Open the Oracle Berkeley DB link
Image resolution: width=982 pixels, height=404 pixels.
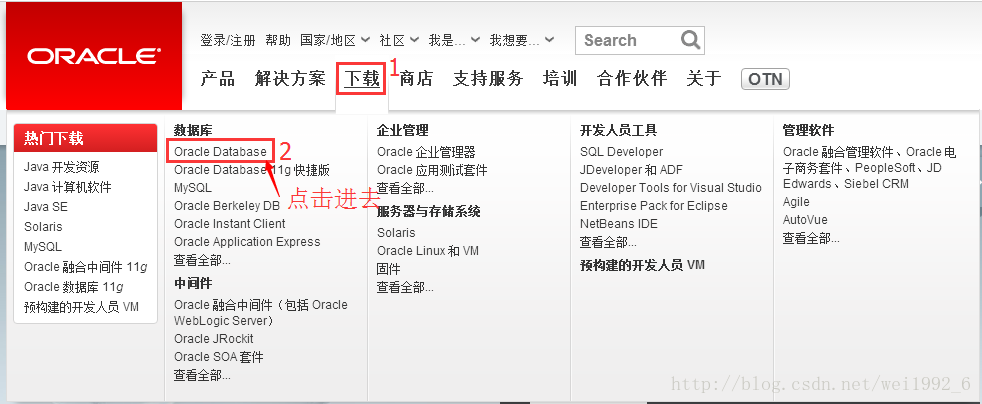227,205
